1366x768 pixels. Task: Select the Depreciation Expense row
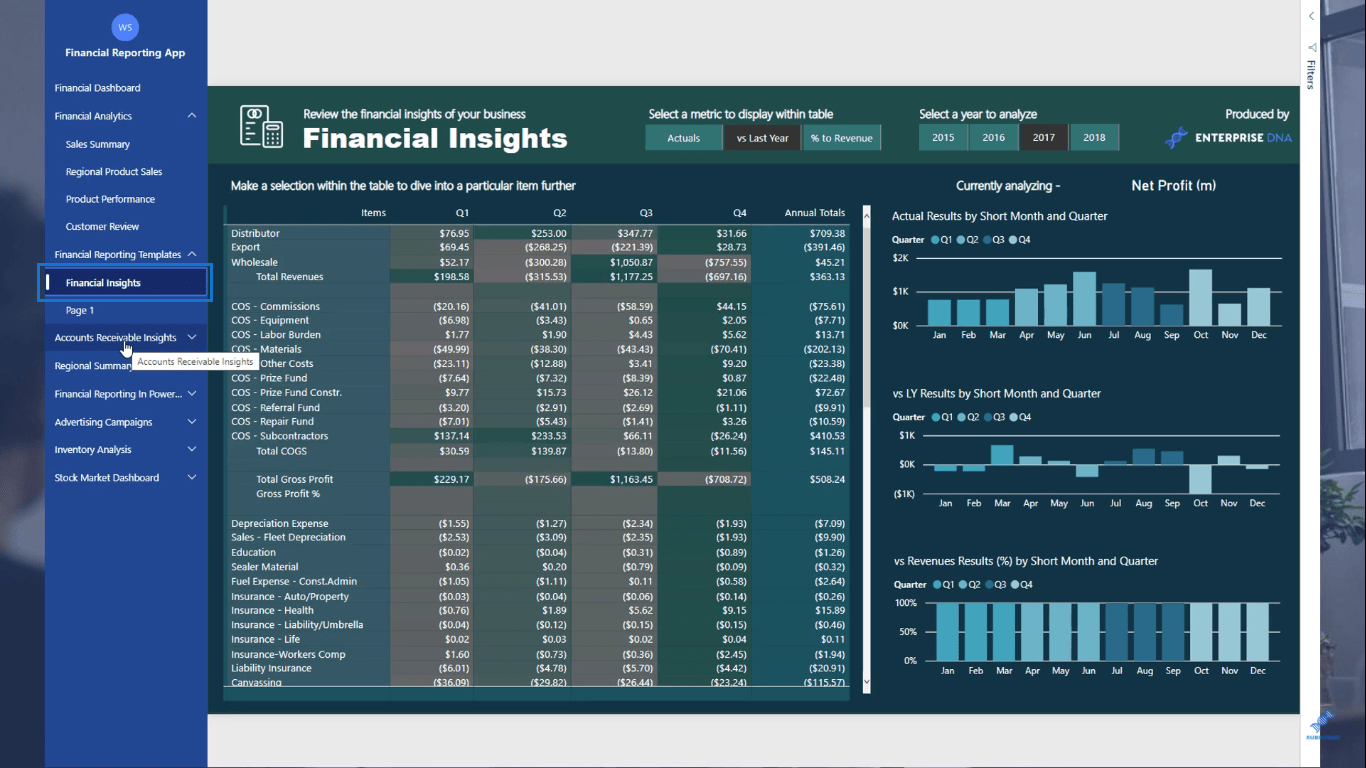537,524
